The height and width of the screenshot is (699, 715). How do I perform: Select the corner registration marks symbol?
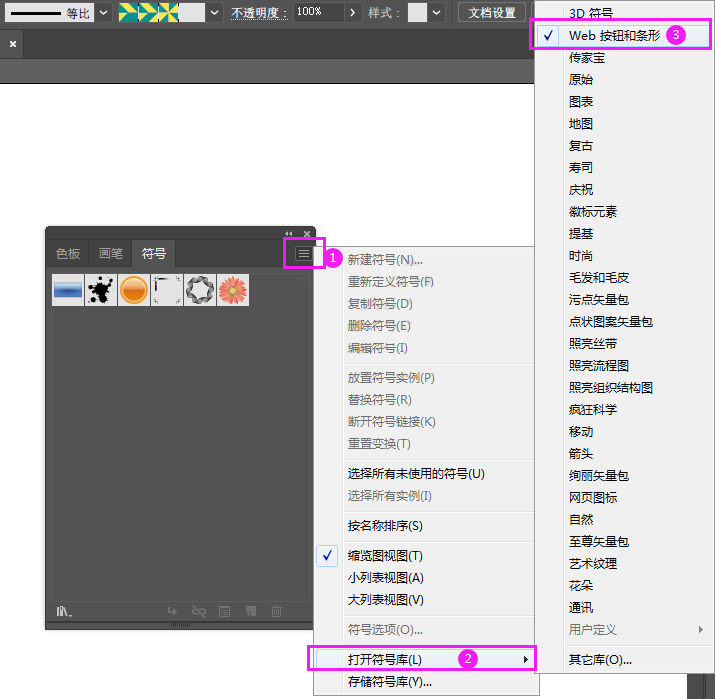point(167,290)
